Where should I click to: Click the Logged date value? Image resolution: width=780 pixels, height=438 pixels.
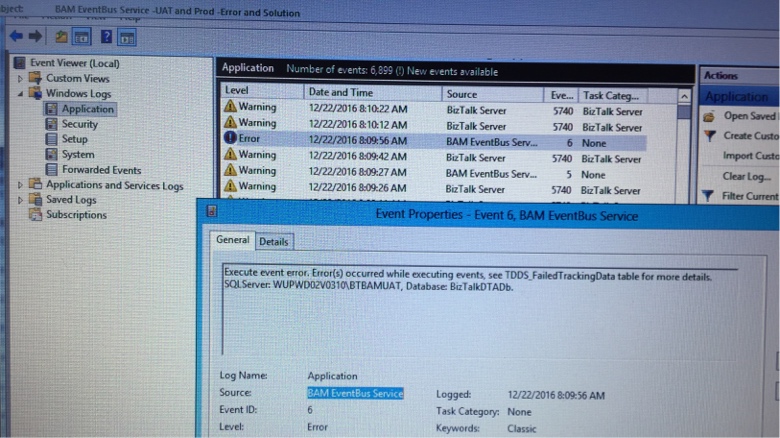point(556,395)
